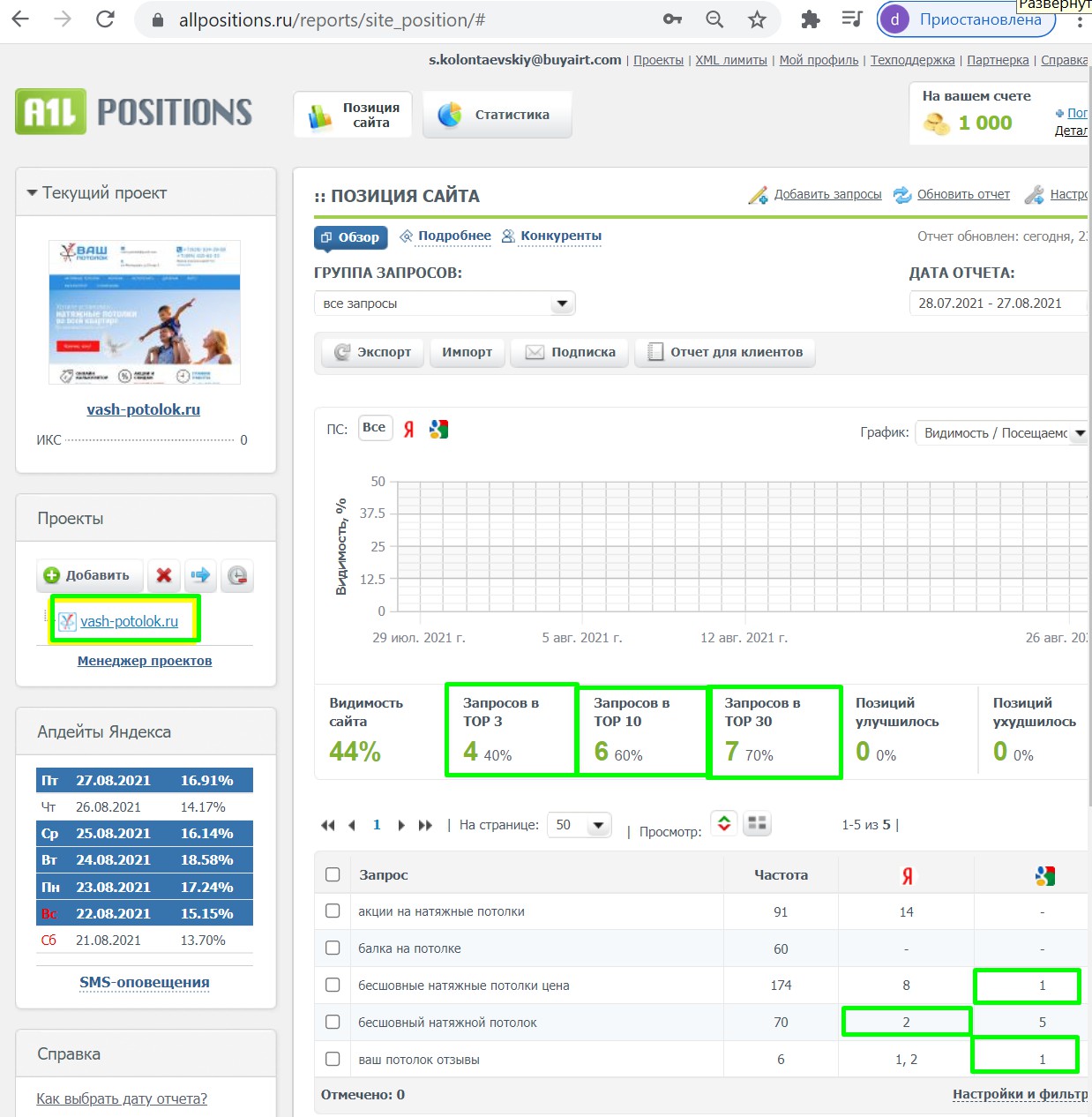
Task: Bookmark this page with the star icon
Action: (757, 19)
